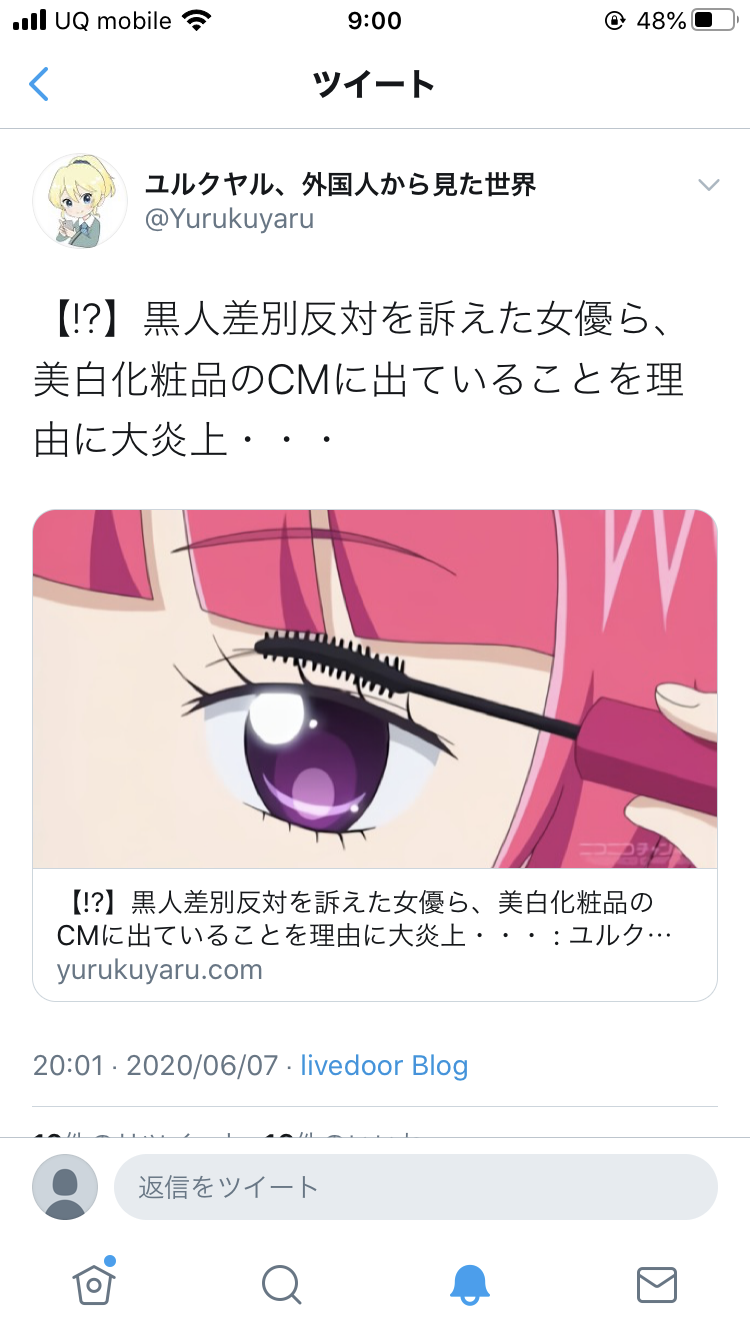Viewport: 750px width, 1334px height.
Task: Open Yurukuyaru's profile avatar
Action: pos(80,201)
